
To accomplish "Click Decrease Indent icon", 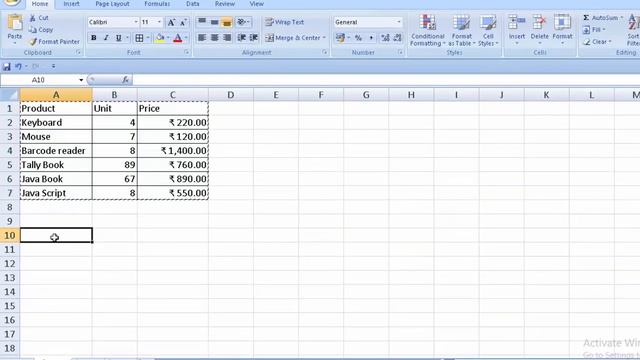I will point(241,38).
